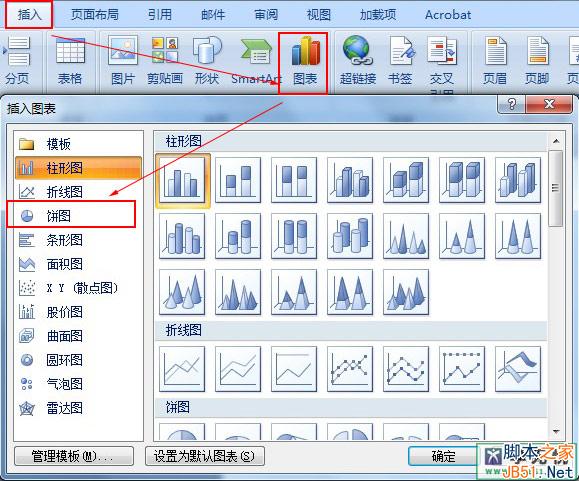Open the Acrobat tab
Screen dimensions: 579x481
point(448,15)
